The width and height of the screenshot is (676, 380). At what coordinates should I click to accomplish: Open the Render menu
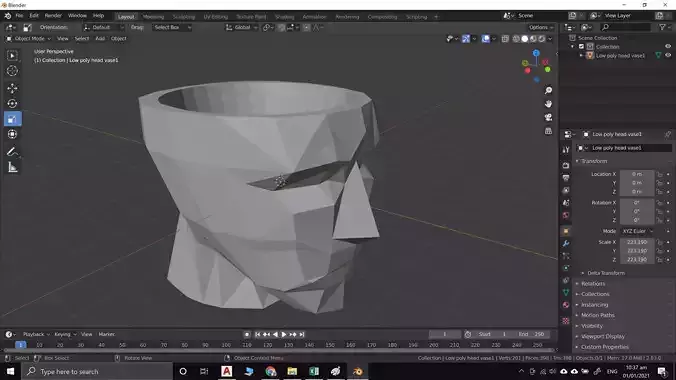tap(53, 16)
